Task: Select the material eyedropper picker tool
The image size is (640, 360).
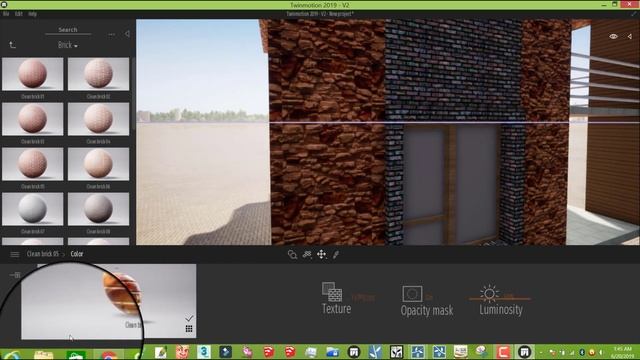Action: 336,255
